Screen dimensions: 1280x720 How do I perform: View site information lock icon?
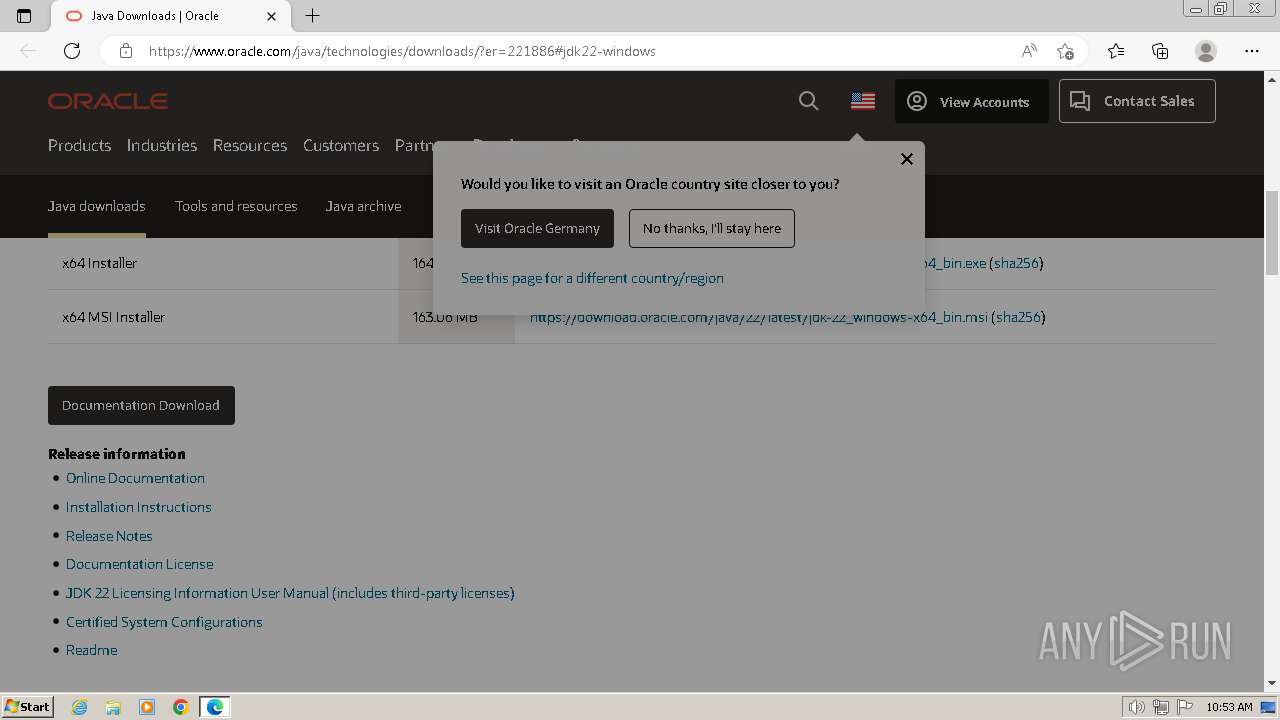coord(126,51)
